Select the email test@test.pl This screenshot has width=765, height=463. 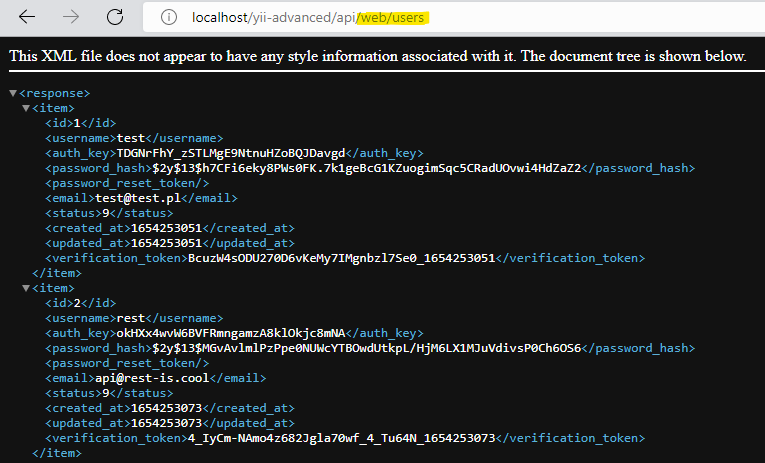138,198
